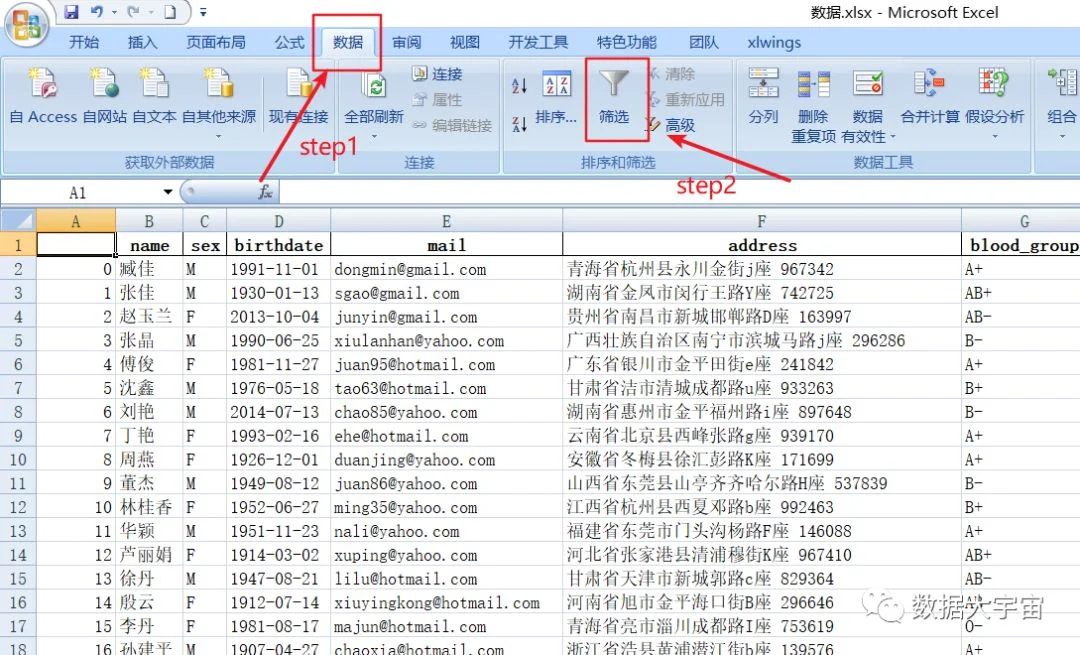Viewport: 1080px width, 655px height.
Task: Click the 连接 connections button
Action: pos(437,74)
